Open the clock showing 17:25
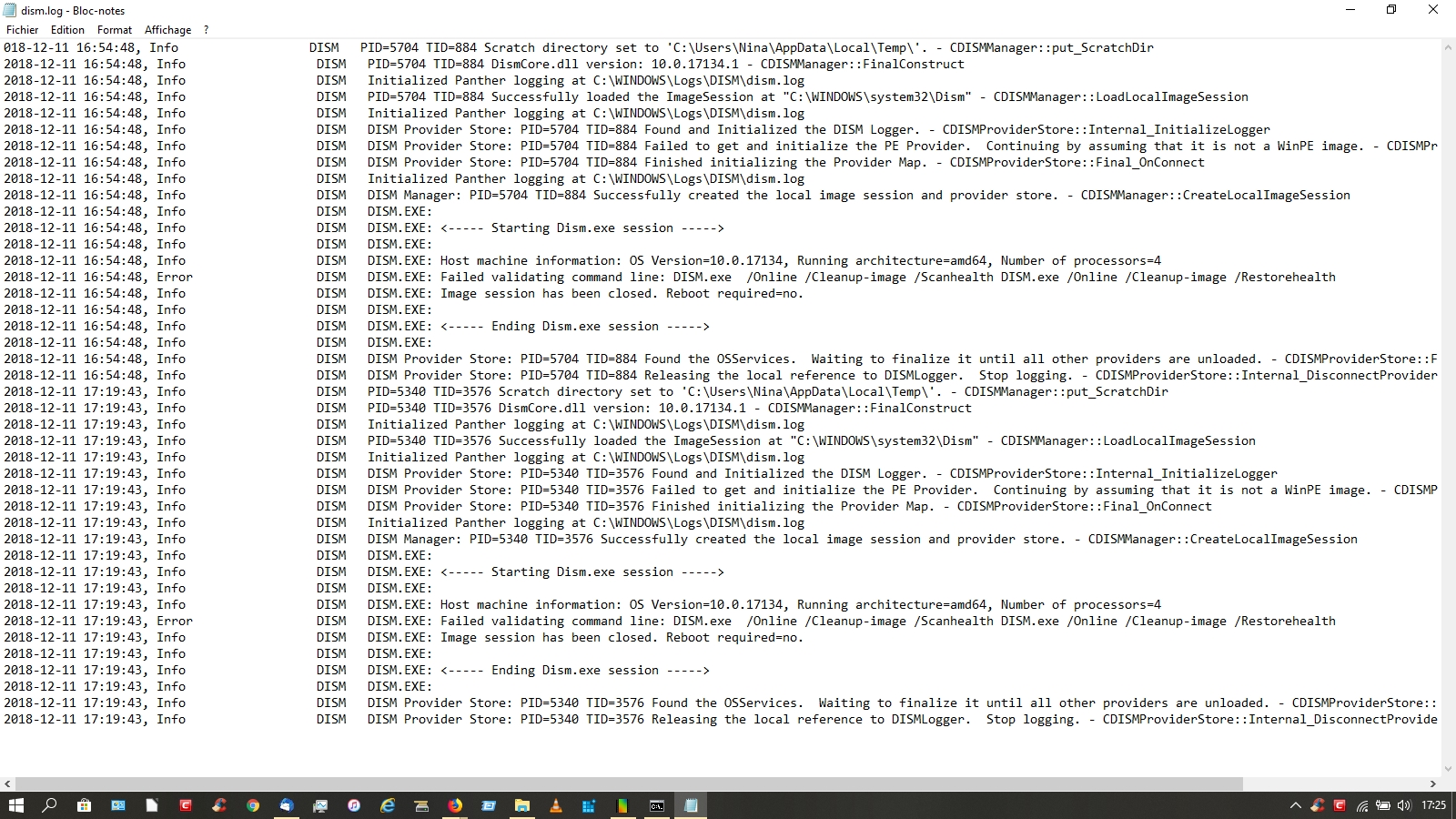 pos(1433,805)
